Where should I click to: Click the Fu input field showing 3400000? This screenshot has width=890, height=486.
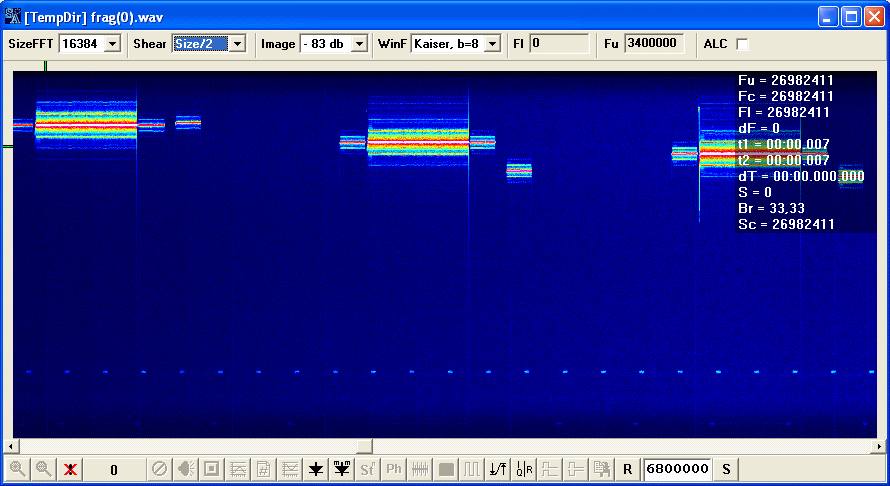click(x=654, y=44)
